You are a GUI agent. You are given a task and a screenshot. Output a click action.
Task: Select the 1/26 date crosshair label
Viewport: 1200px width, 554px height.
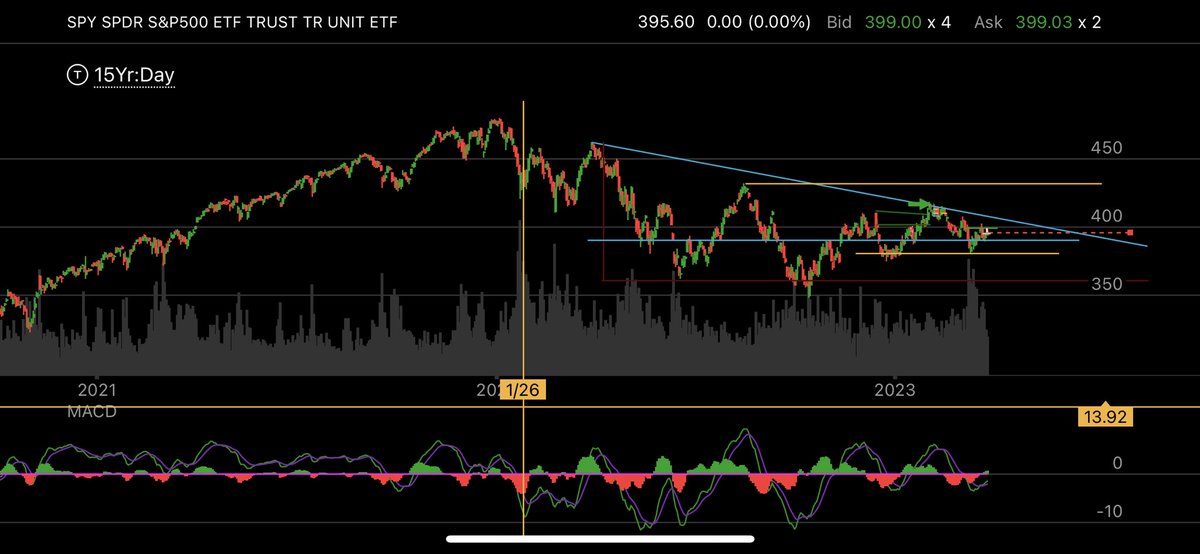[523, 391]
